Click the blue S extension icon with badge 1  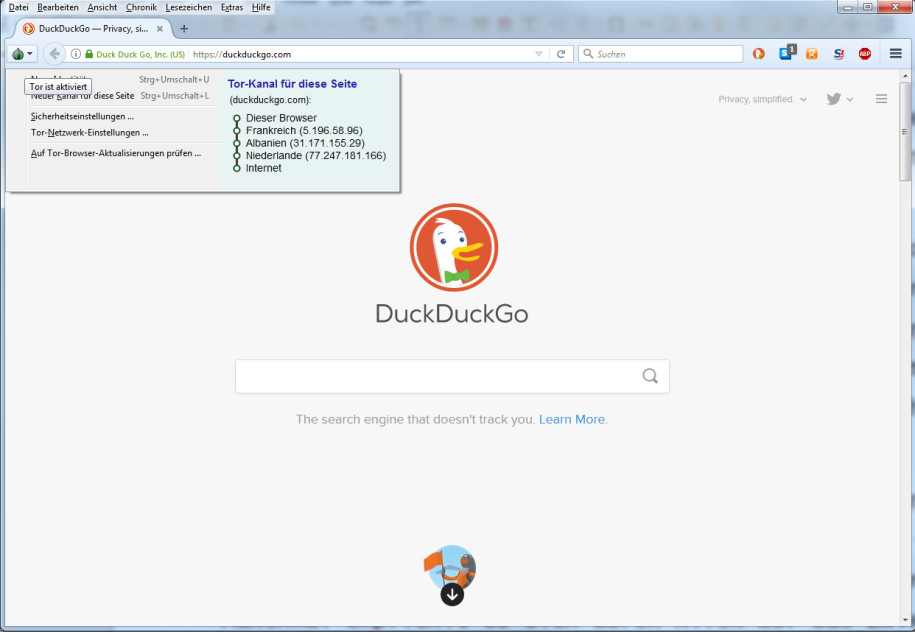click(x=787, y=53)
